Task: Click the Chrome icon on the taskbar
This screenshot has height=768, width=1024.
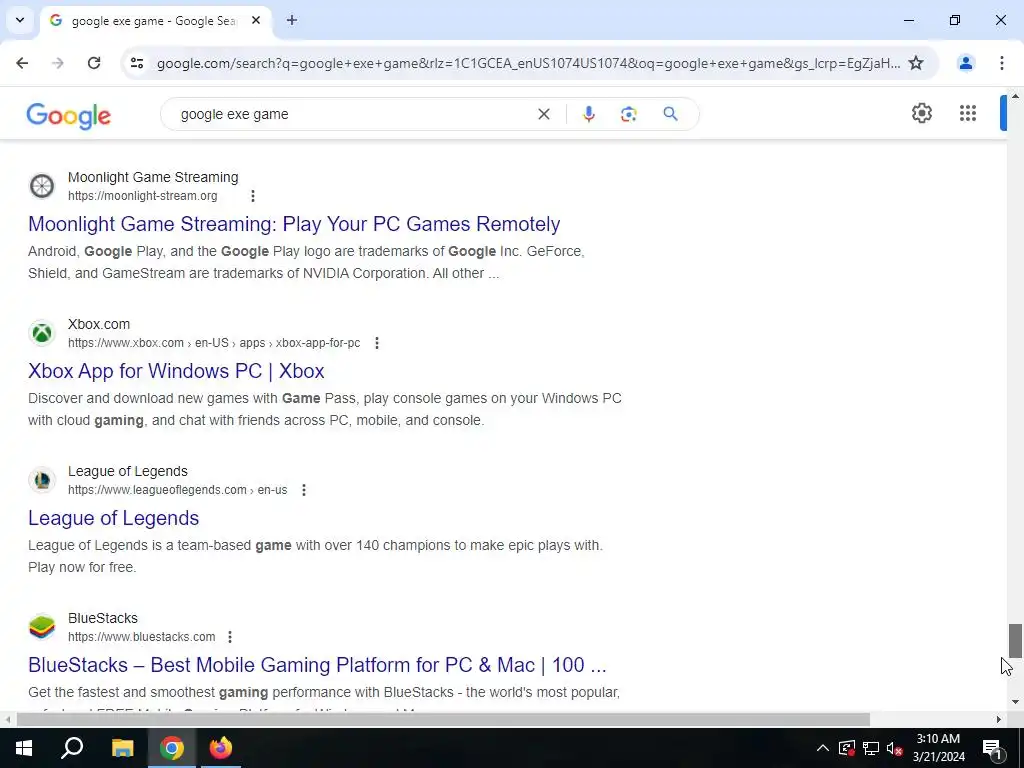Action: [x=172, y=748]
